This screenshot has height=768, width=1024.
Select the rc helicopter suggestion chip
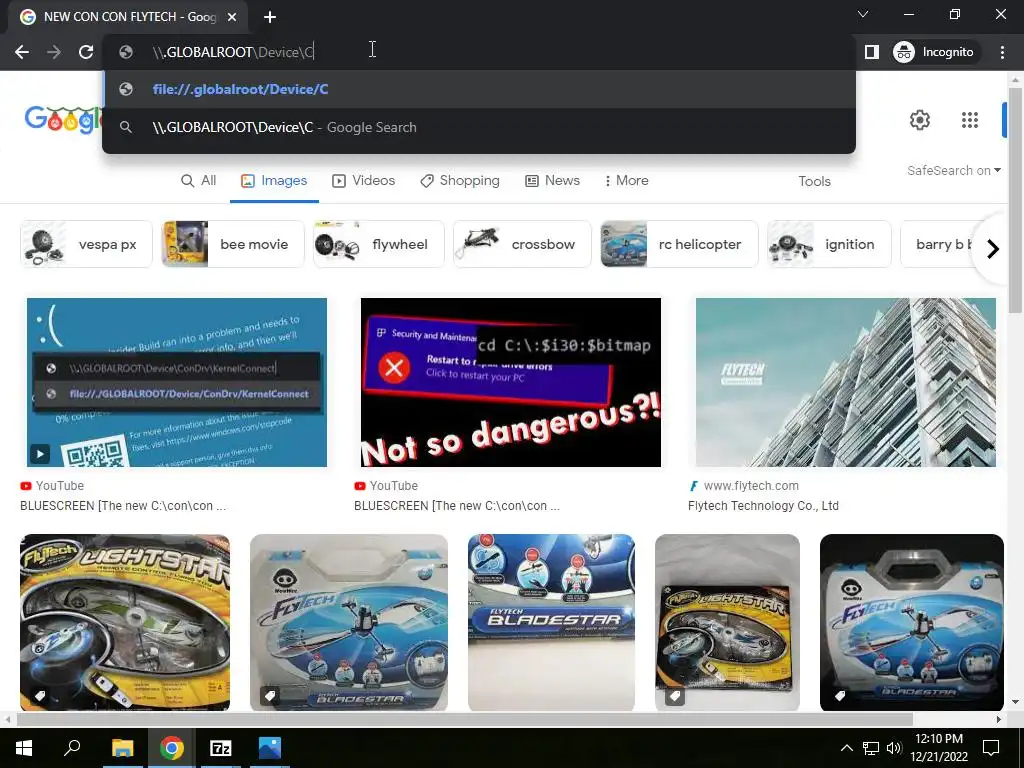679,244
